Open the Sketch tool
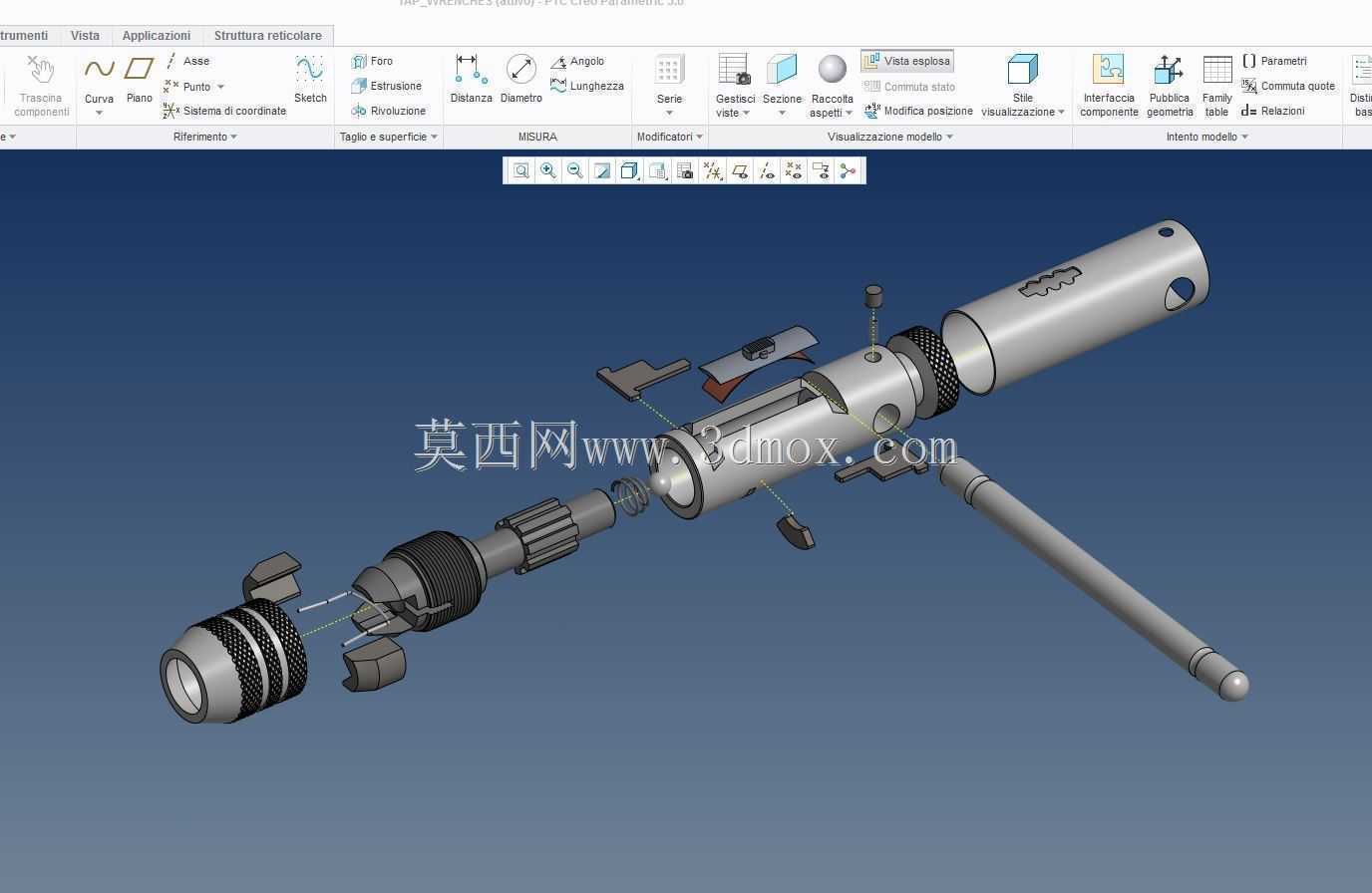Screen dimensions: 1372x893 click(310, 79)
